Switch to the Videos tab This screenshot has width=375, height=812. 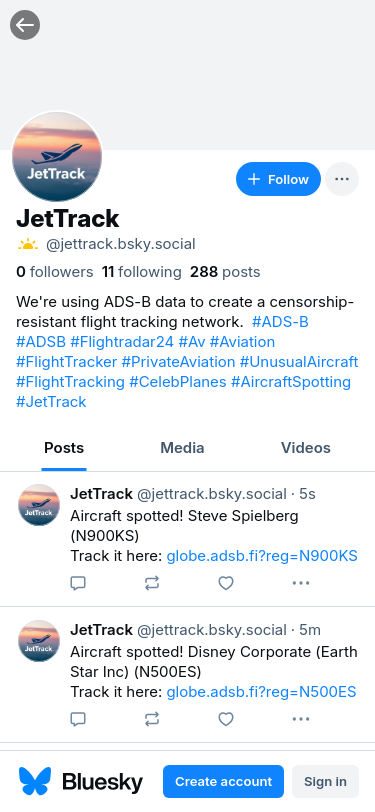[x=306, y=448]
